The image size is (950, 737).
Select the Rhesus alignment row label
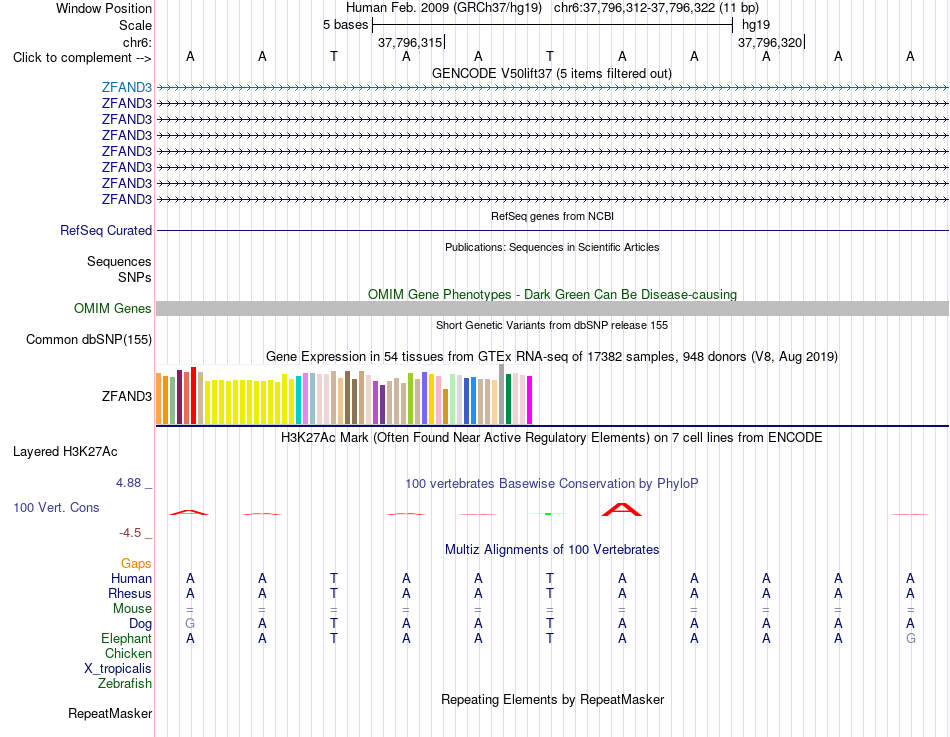[130, 594]
